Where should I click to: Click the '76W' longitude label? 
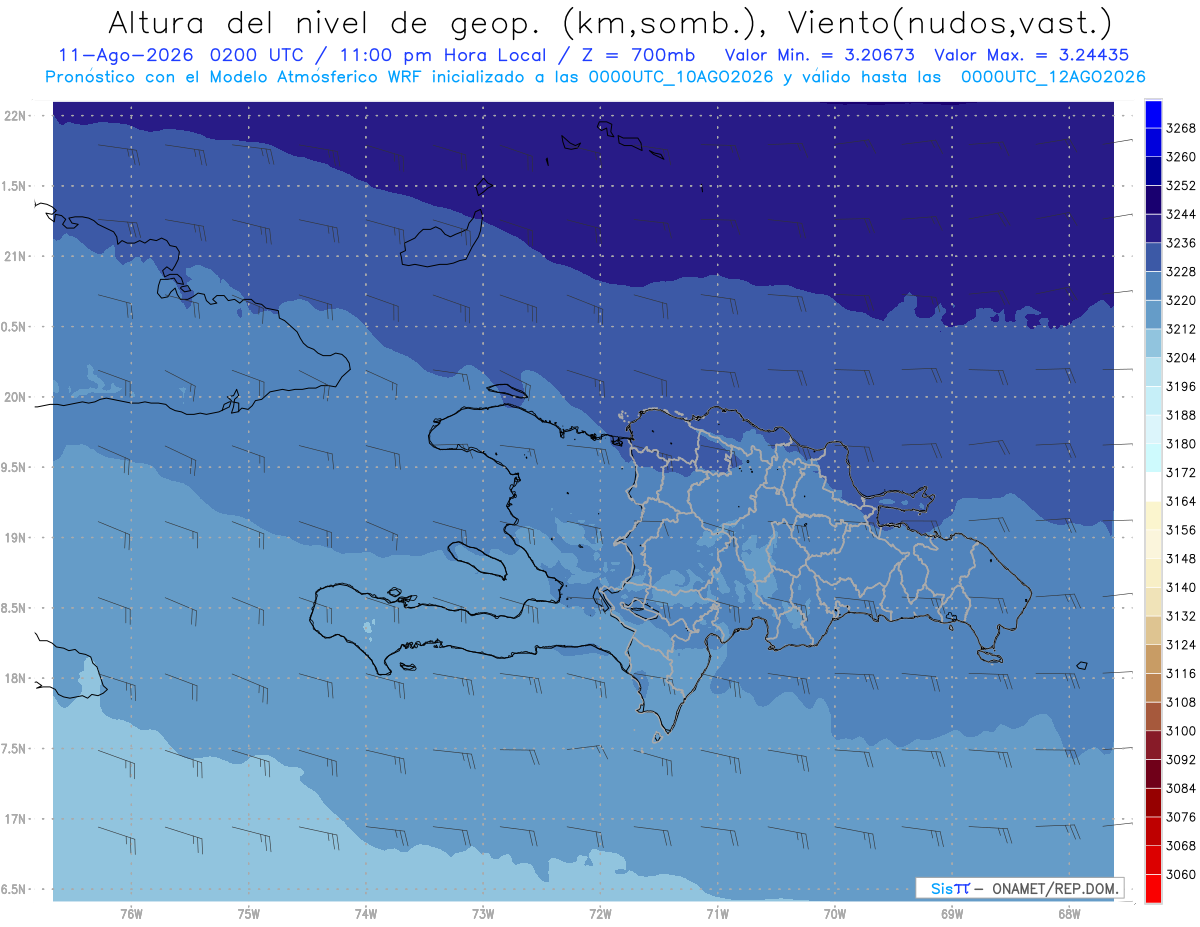pyautogui.click(x=131, y=914)
